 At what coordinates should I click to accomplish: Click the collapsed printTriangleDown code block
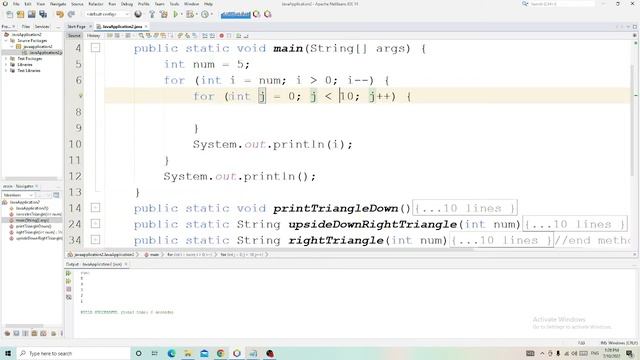(465, 208)
